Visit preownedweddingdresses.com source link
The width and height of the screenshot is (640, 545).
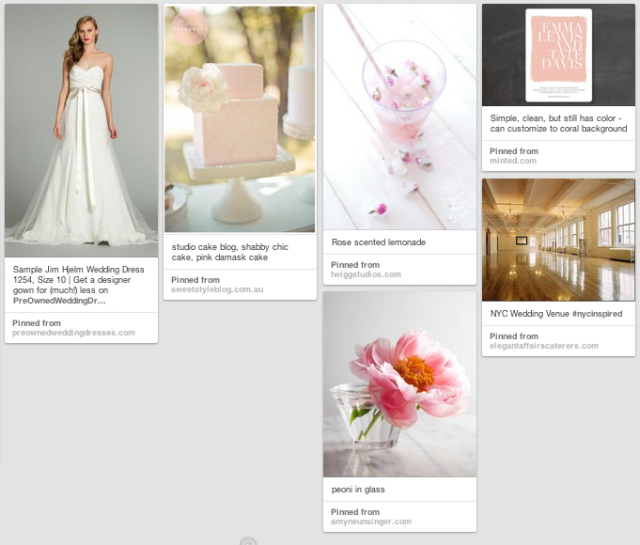tap(73, 333)
